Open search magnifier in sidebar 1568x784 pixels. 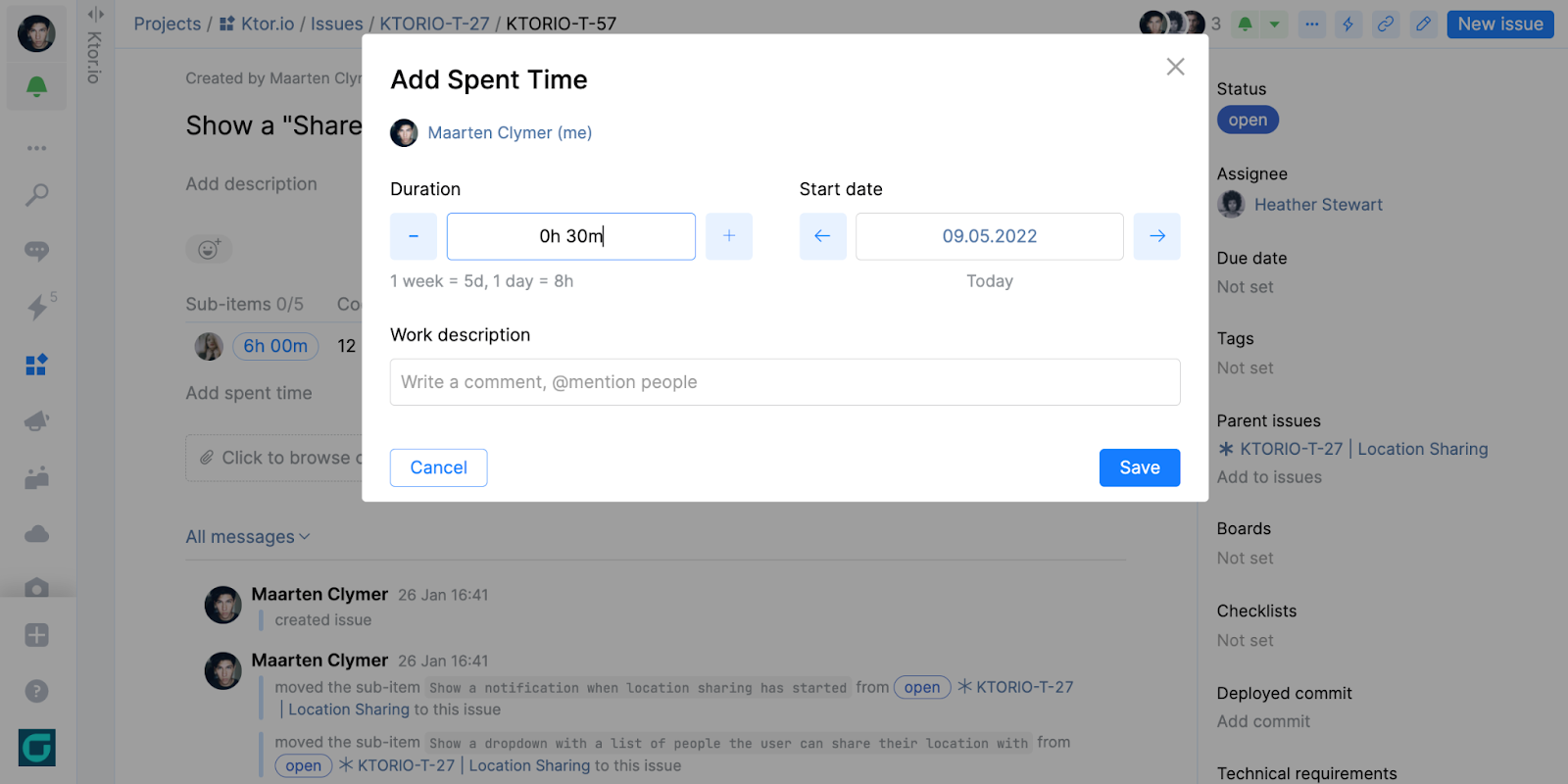coord(36,194)
